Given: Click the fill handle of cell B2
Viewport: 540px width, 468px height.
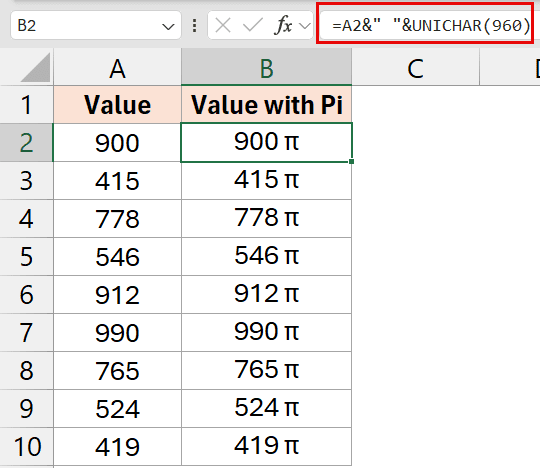Looking at the screenshot, I should tap(351, 161).
